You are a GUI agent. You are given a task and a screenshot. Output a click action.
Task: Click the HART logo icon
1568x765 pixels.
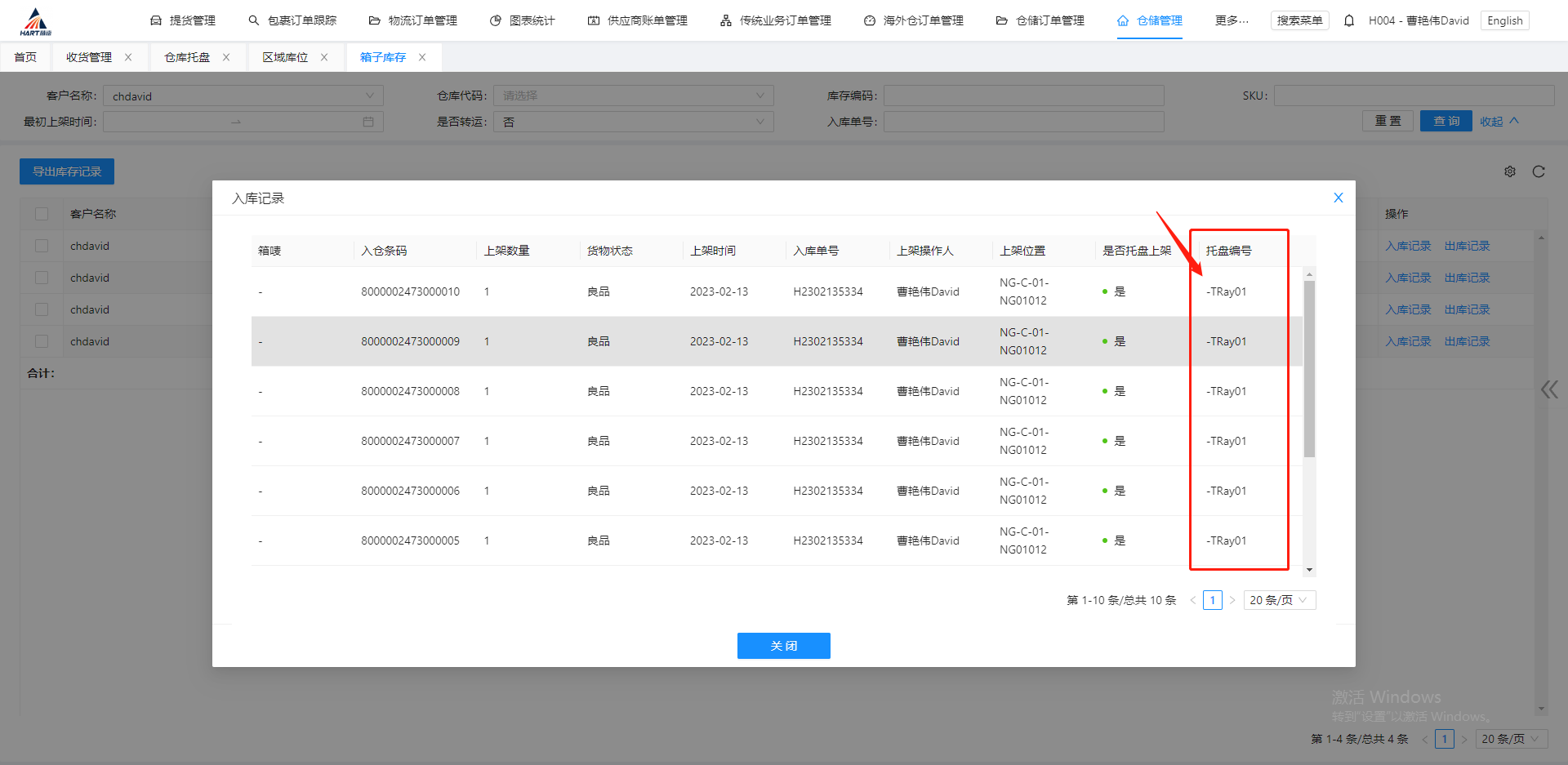(x=35, y=22)
